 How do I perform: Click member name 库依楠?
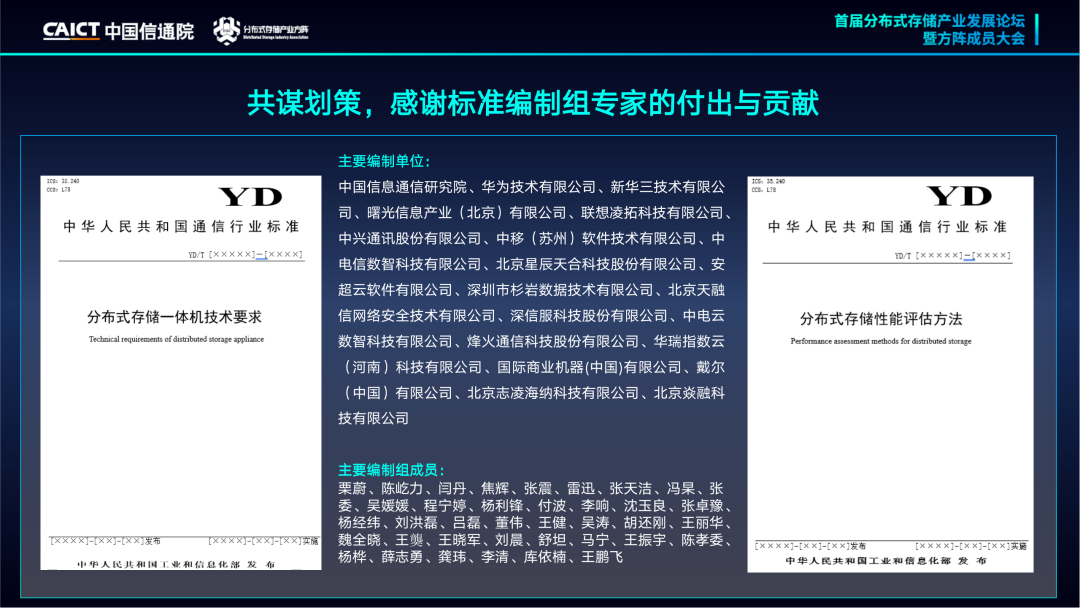(545, 556)
